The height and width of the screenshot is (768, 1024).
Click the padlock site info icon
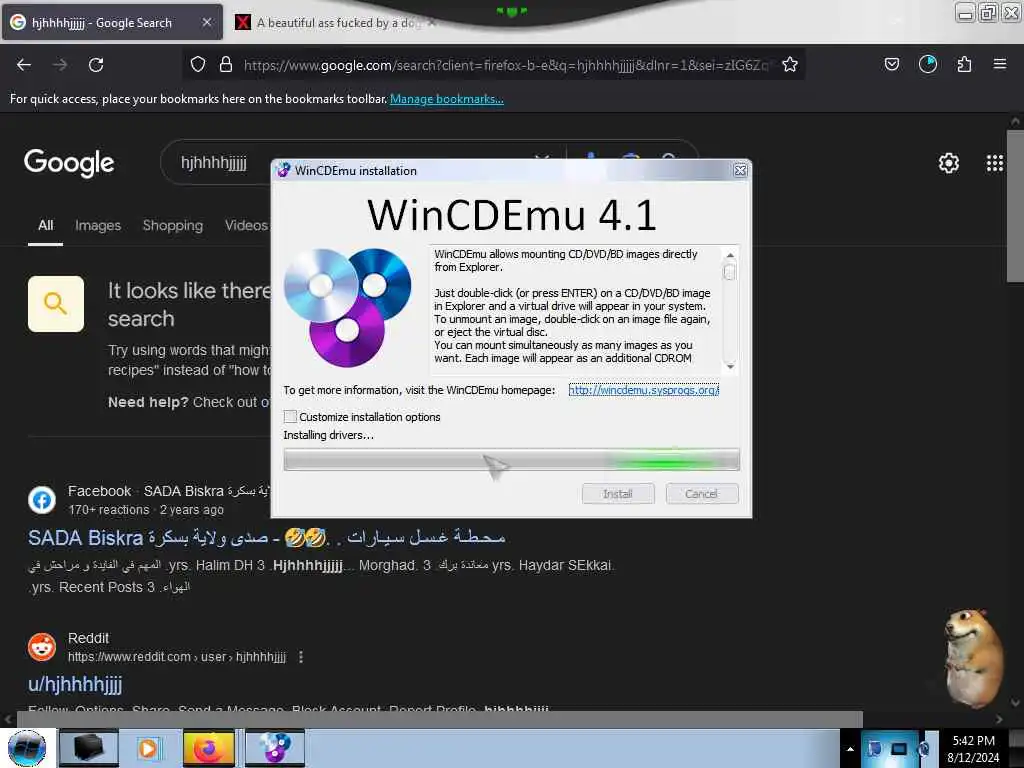226,64
